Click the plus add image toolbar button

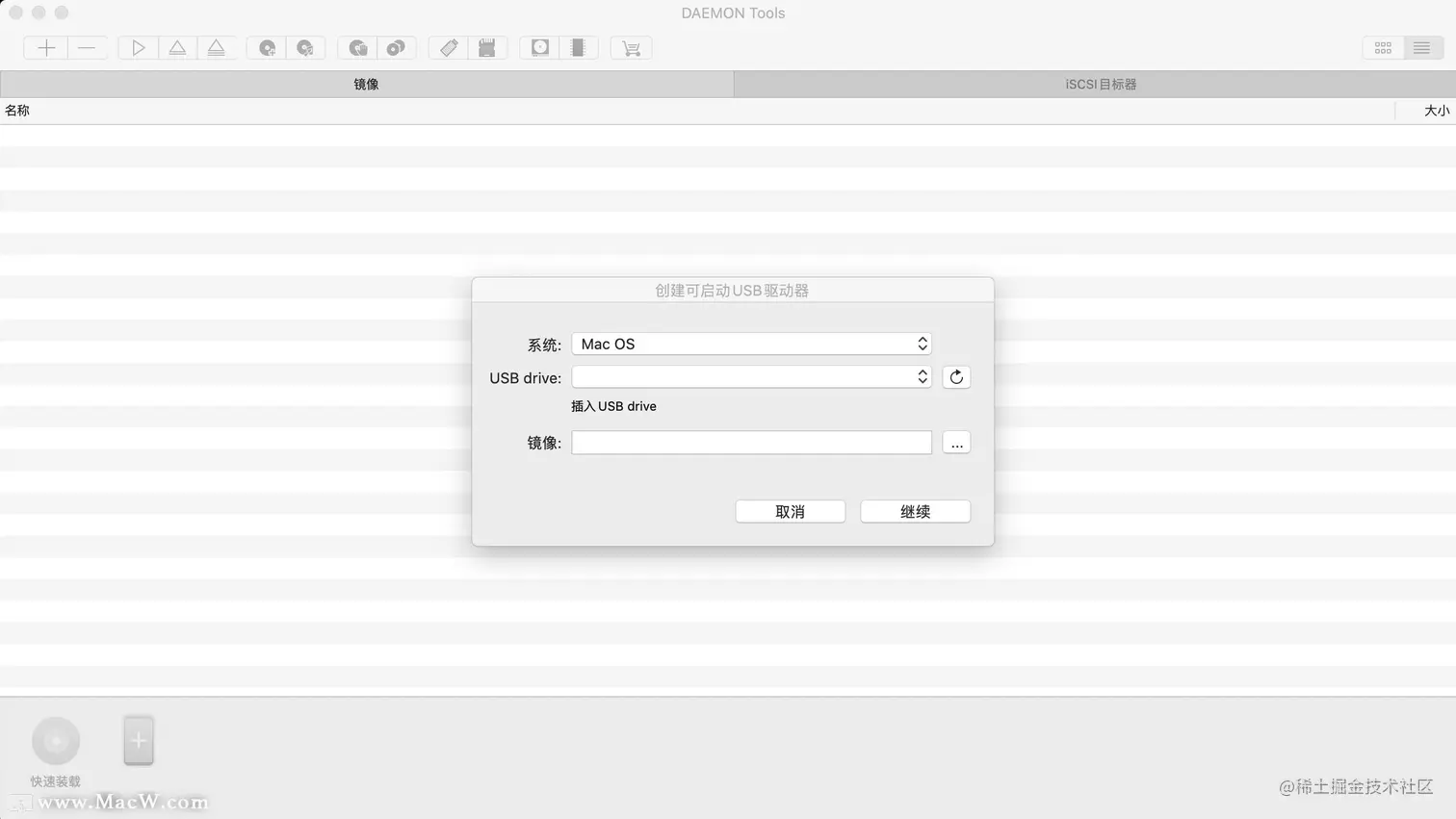point(46,48)
